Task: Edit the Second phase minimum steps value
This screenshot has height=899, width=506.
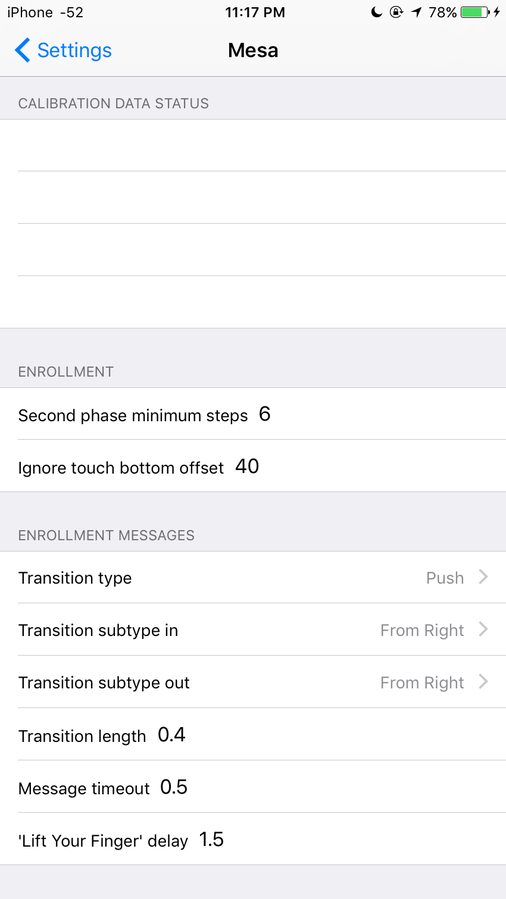Action: click(264, 415)
